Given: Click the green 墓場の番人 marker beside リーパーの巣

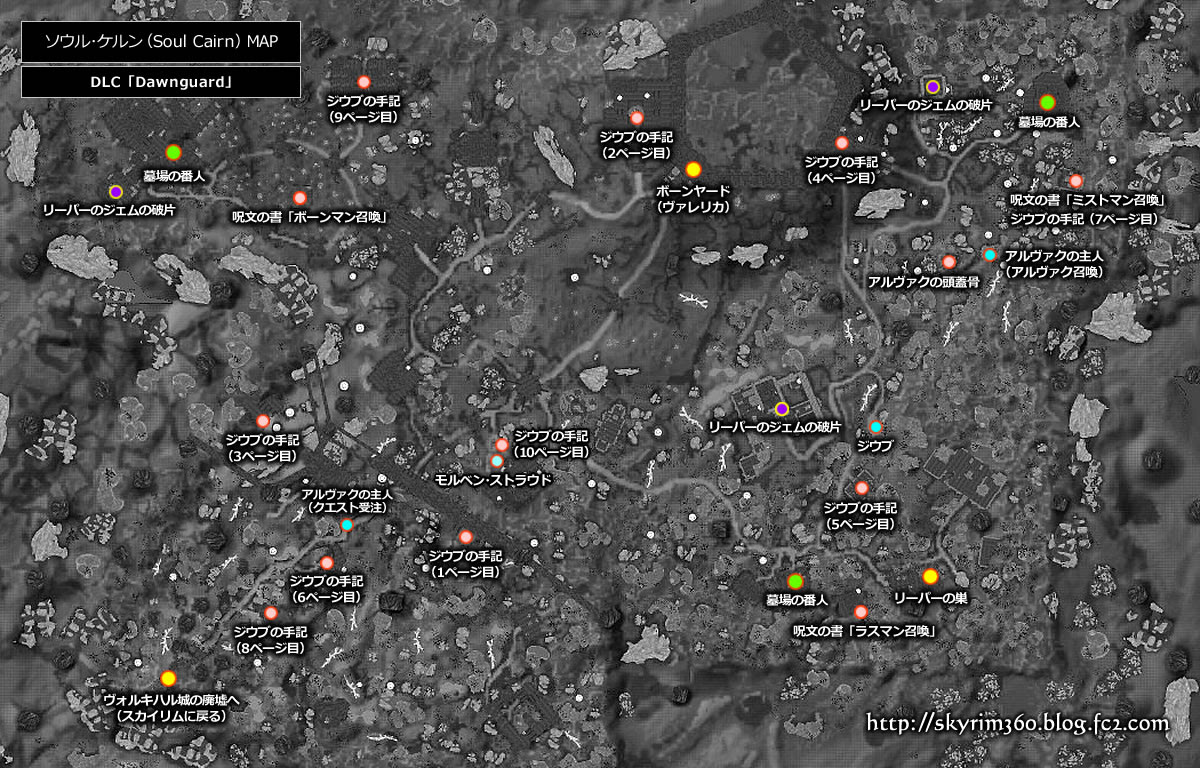Looking at the screenshot, I should point(796,581).
